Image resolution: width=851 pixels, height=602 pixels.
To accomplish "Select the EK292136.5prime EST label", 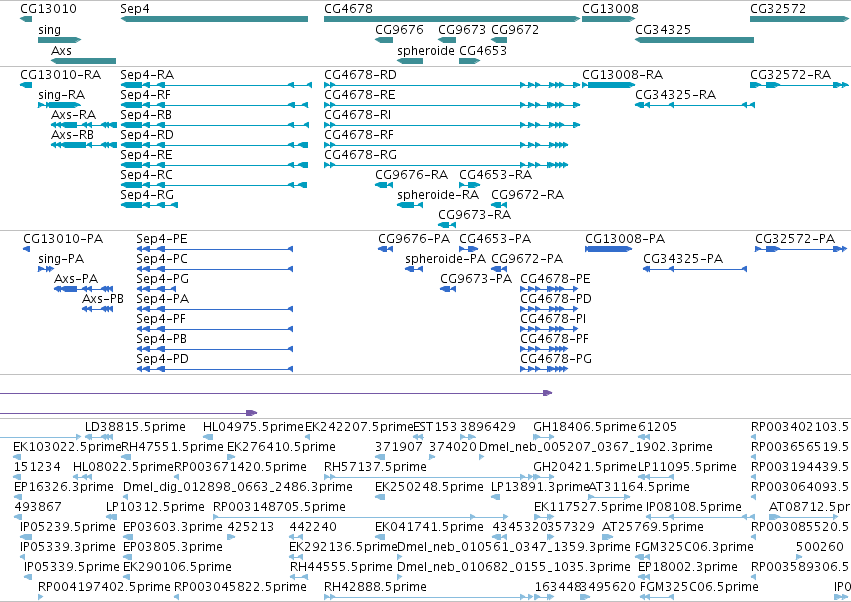I will (x=344, y=547).
